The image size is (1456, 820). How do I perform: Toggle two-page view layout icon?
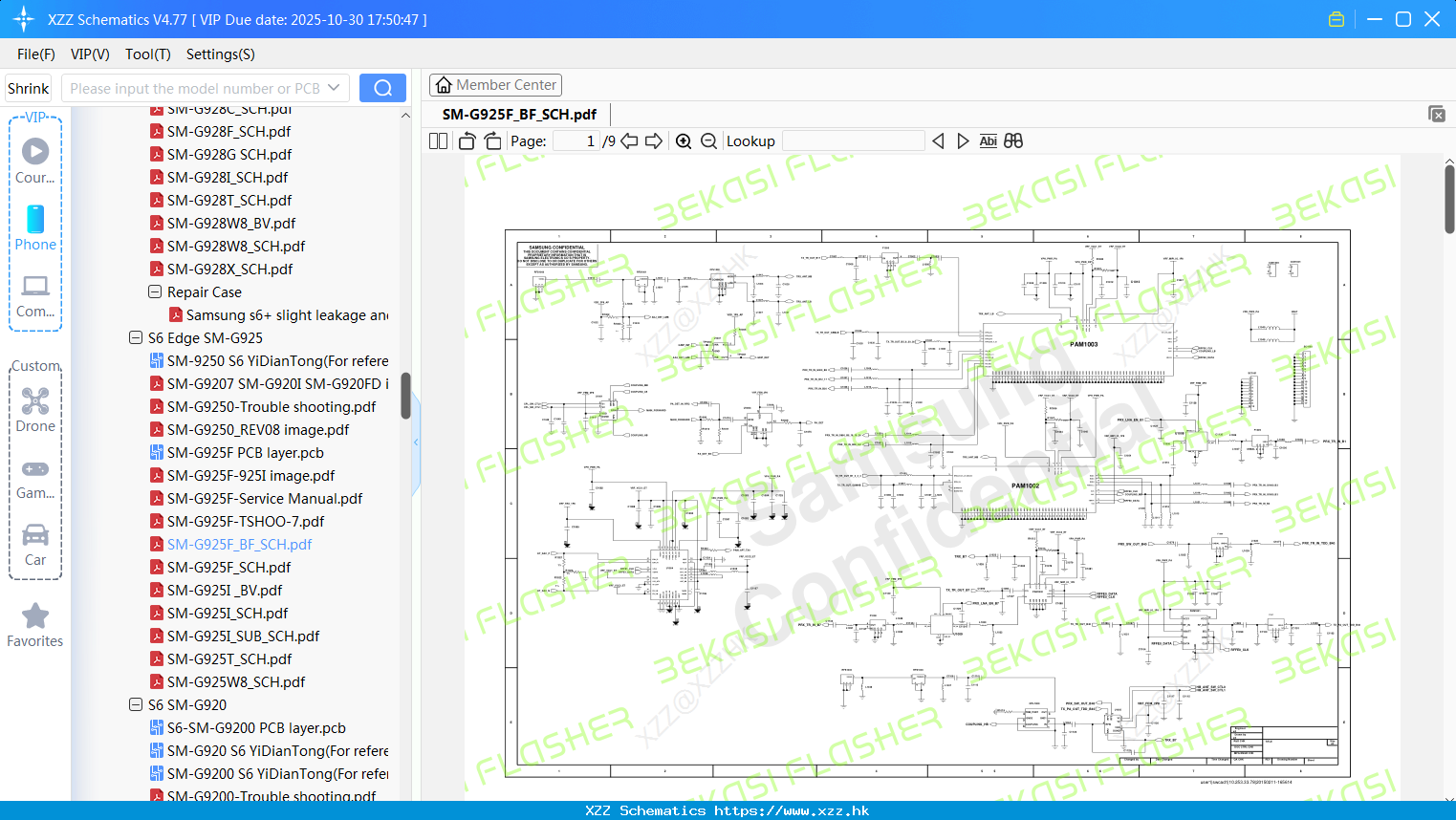pos(438,140)
